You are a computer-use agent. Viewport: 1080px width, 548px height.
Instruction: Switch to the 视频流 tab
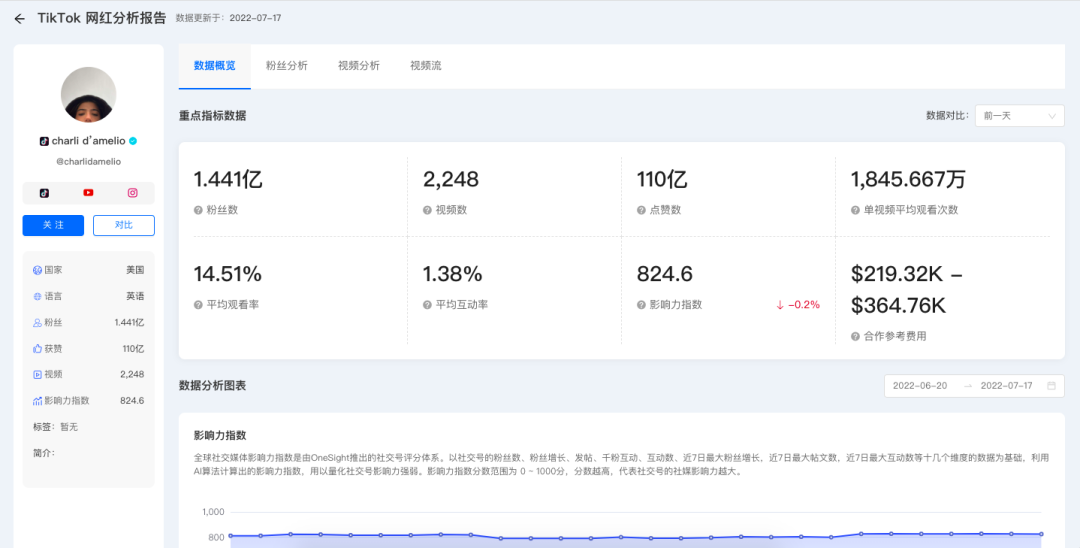(426, 66)
